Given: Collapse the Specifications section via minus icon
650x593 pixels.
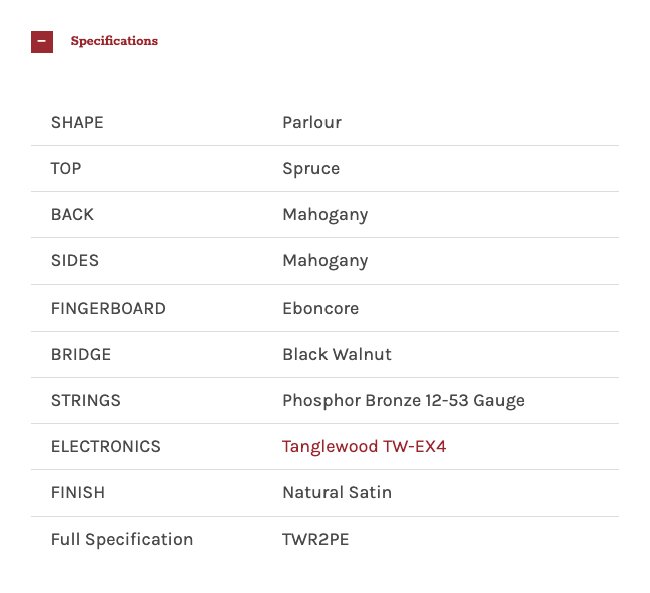Looking at the screenshot, I should tap(42, 42).
